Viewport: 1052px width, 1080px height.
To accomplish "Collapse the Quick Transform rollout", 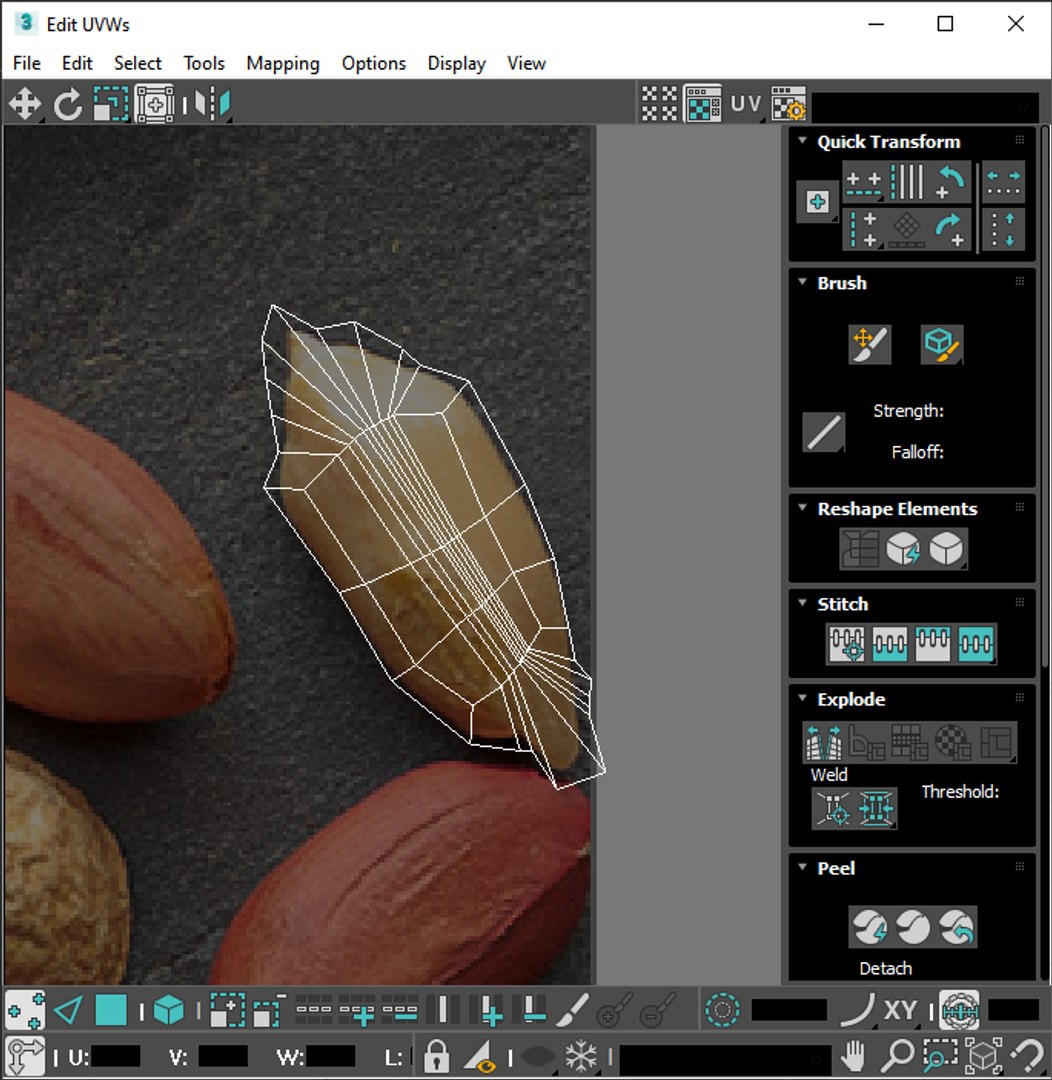I will pyautogui.click(x=802, y=141).
